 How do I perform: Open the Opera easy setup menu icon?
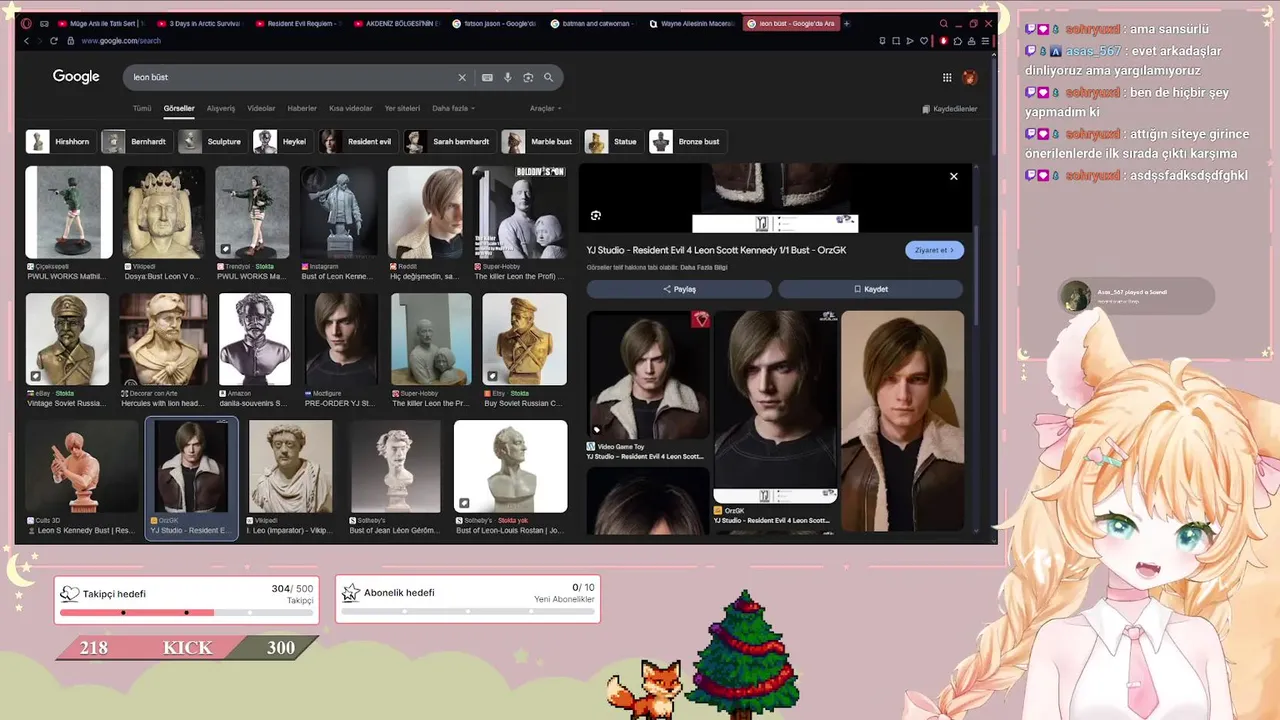pos(986,41)
